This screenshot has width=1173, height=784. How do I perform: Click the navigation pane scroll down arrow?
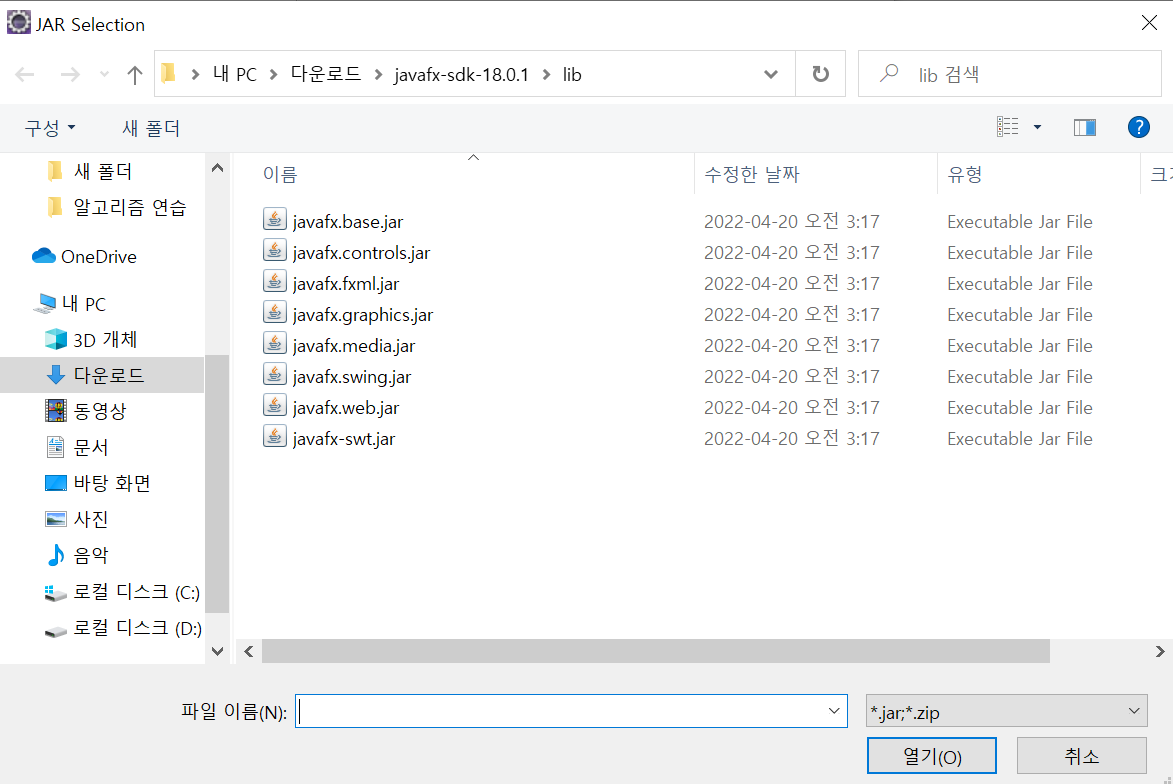pos(218,651)
